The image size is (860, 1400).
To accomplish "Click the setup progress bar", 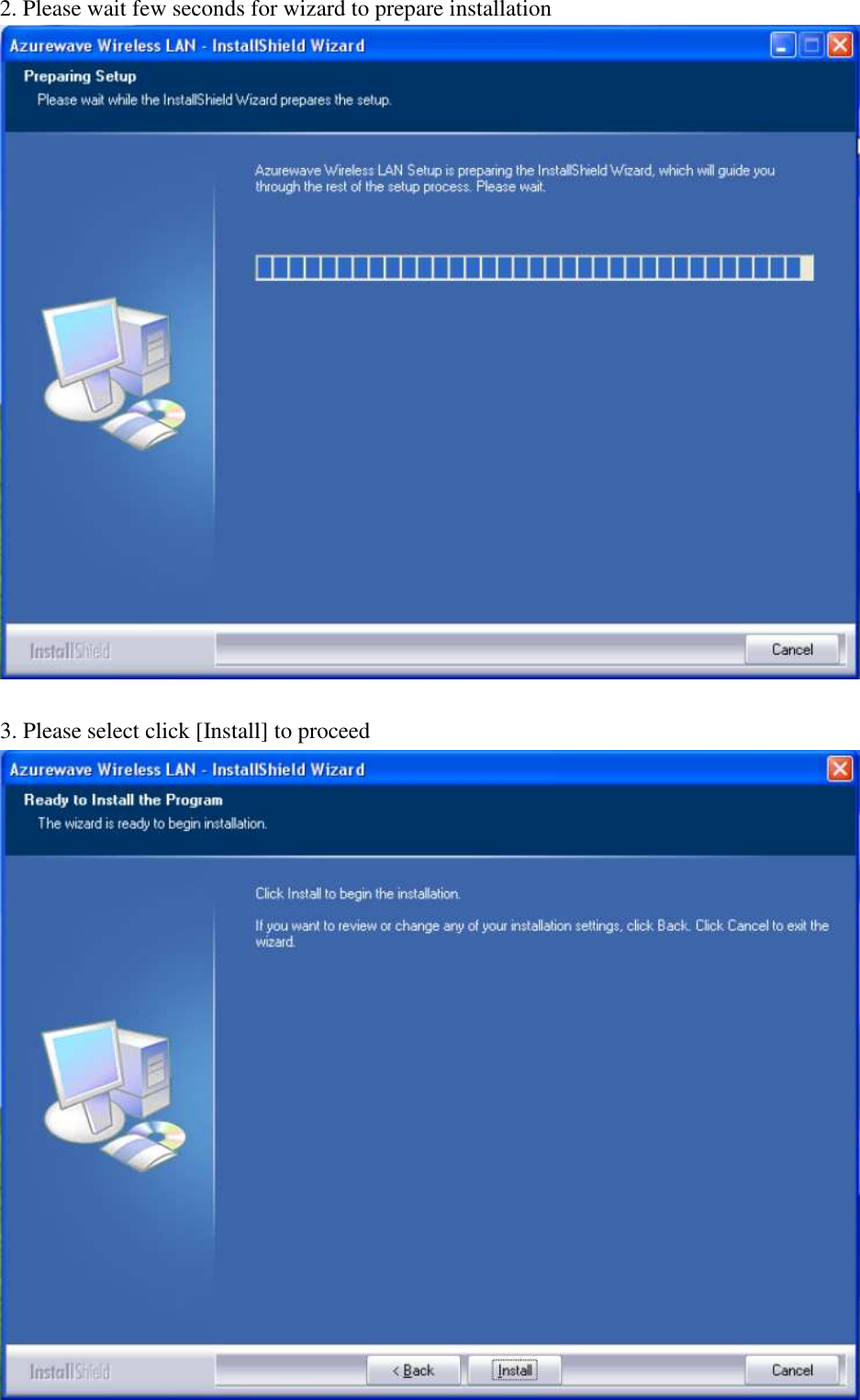I will coord(534,267).
